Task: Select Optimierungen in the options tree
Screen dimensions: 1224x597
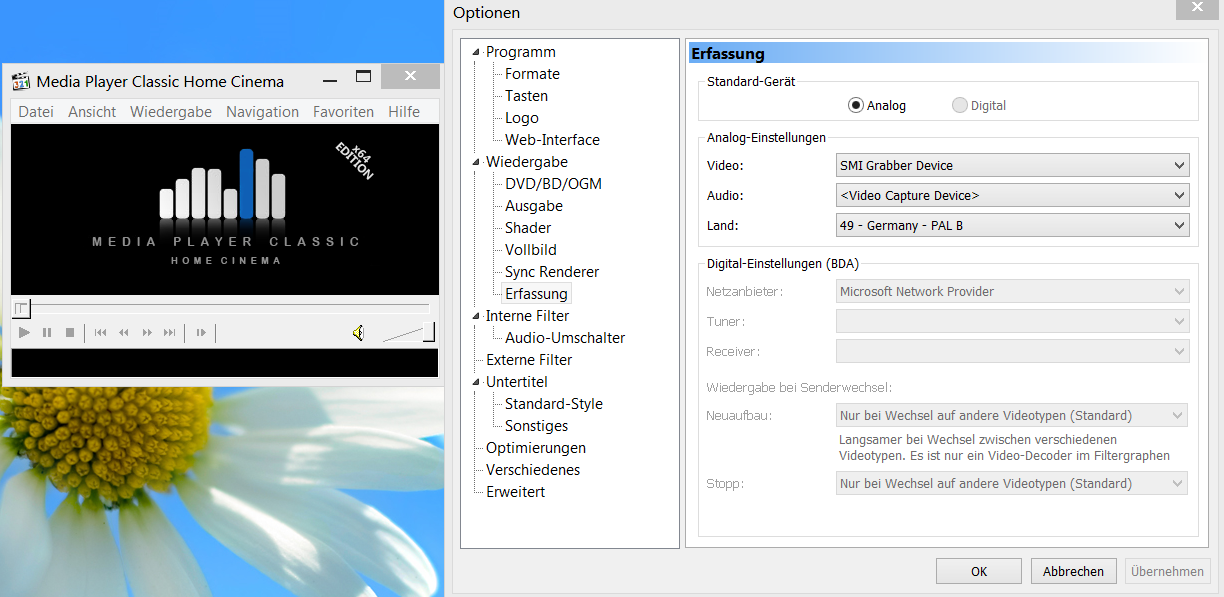Action: pos(536,448)
